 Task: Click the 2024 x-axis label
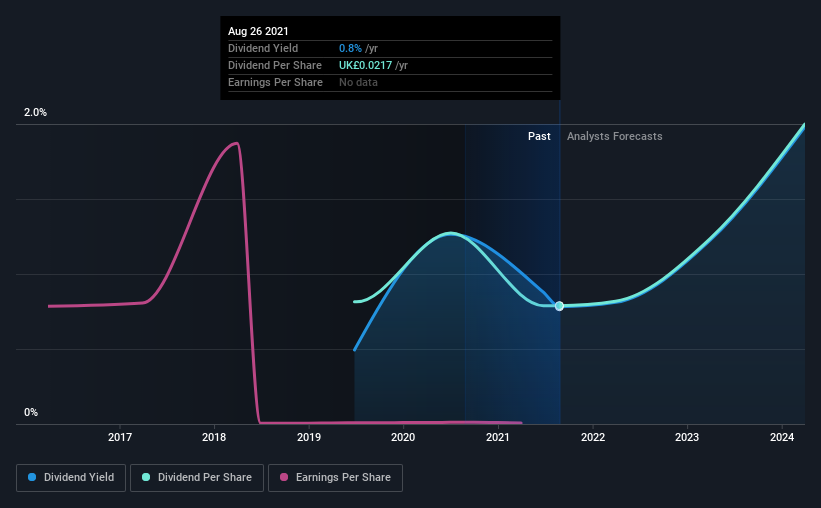pos(782,437)
